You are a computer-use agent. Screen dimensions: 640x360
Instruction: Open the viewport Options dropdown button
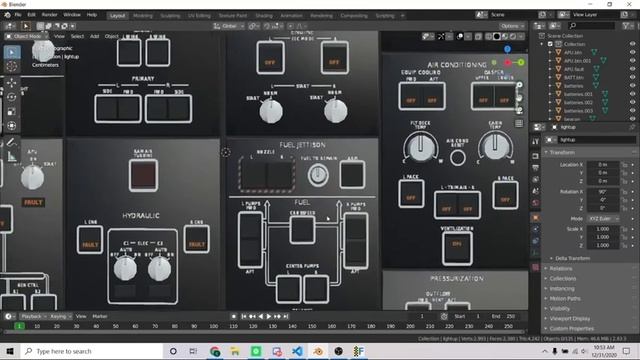point(512,26)
